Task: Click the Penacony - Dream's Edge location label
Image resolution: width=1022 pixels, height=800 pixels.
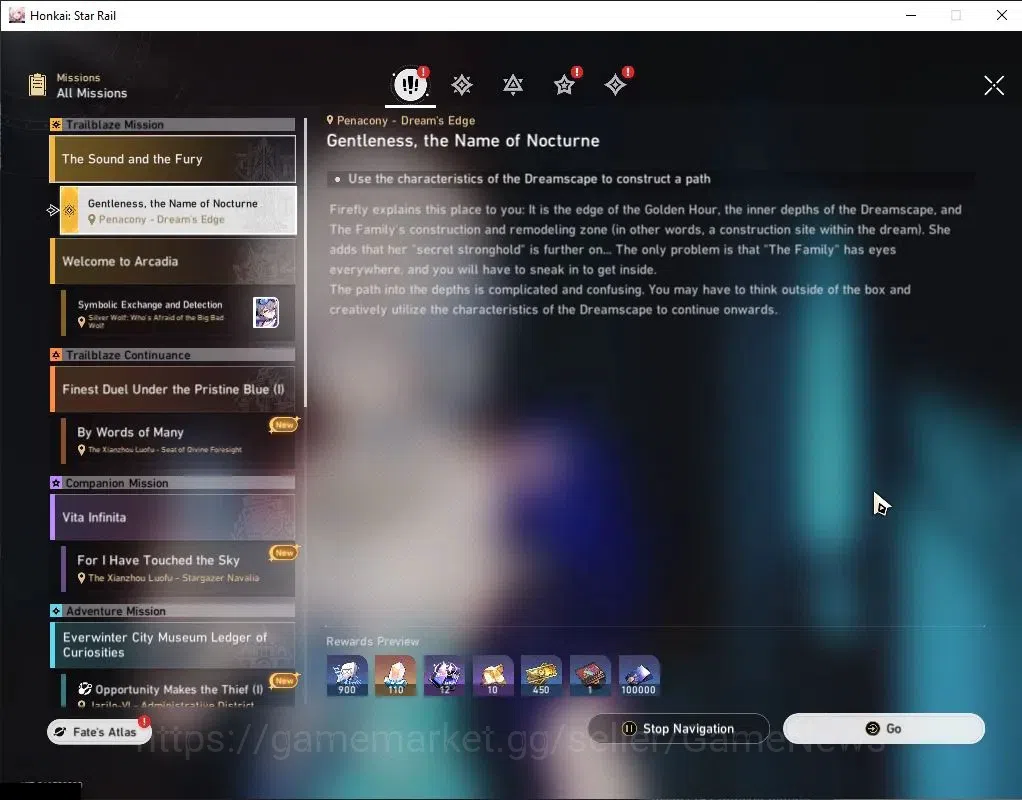Action: click(x=401, y=121)
